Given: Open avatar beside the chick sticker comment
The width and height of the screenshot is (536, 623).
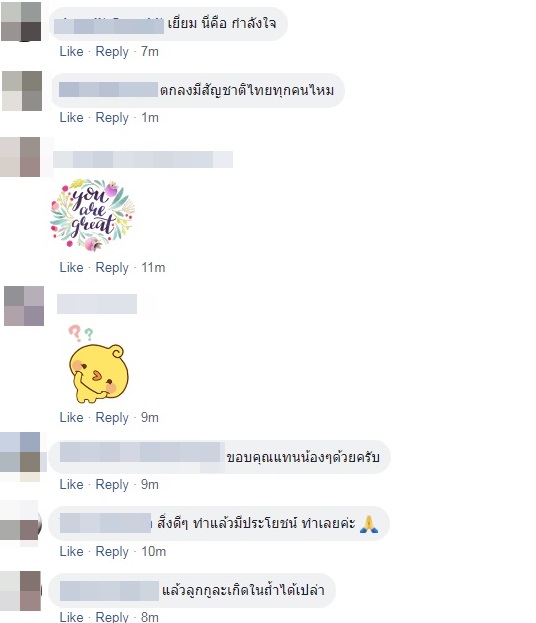Looking at the screenshot, I should pos(24,306).
